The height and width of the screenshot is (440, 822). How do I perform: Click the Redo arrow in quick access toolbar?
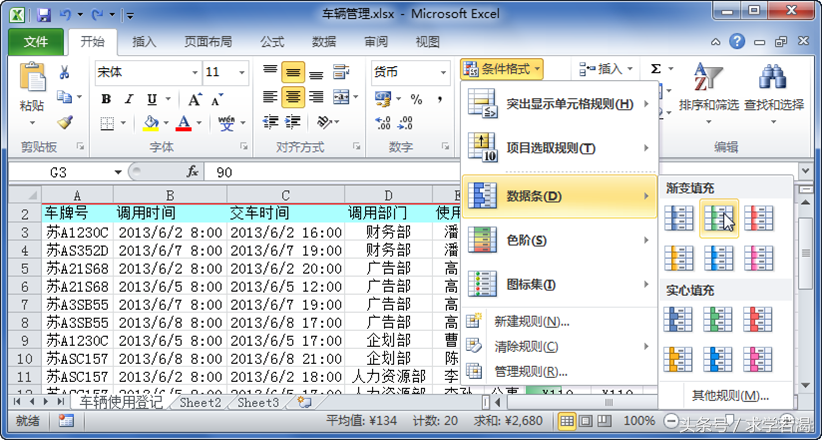click(x=98, y=14)
